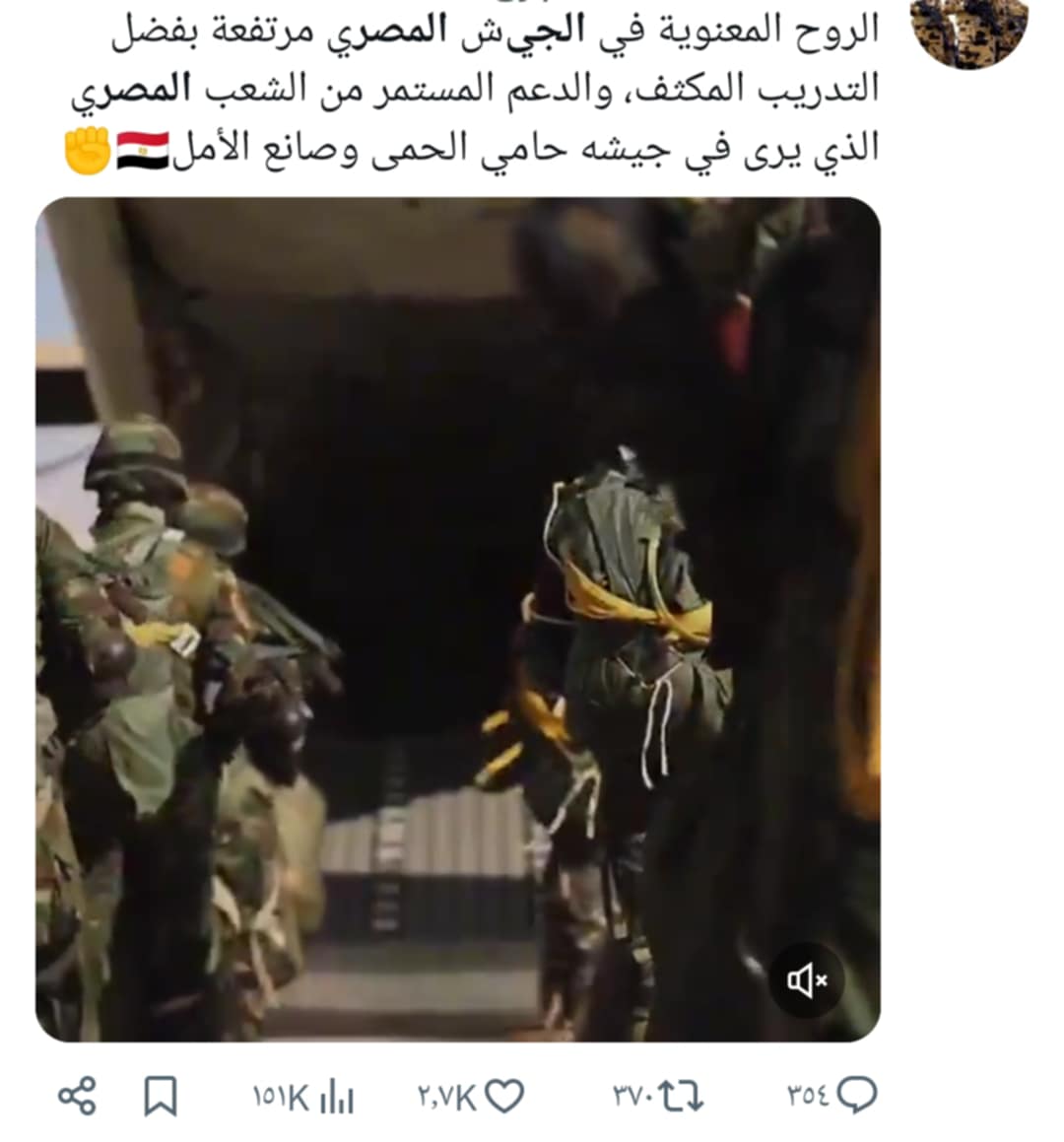Unmute the video with the speaker icon

(806, 979)
